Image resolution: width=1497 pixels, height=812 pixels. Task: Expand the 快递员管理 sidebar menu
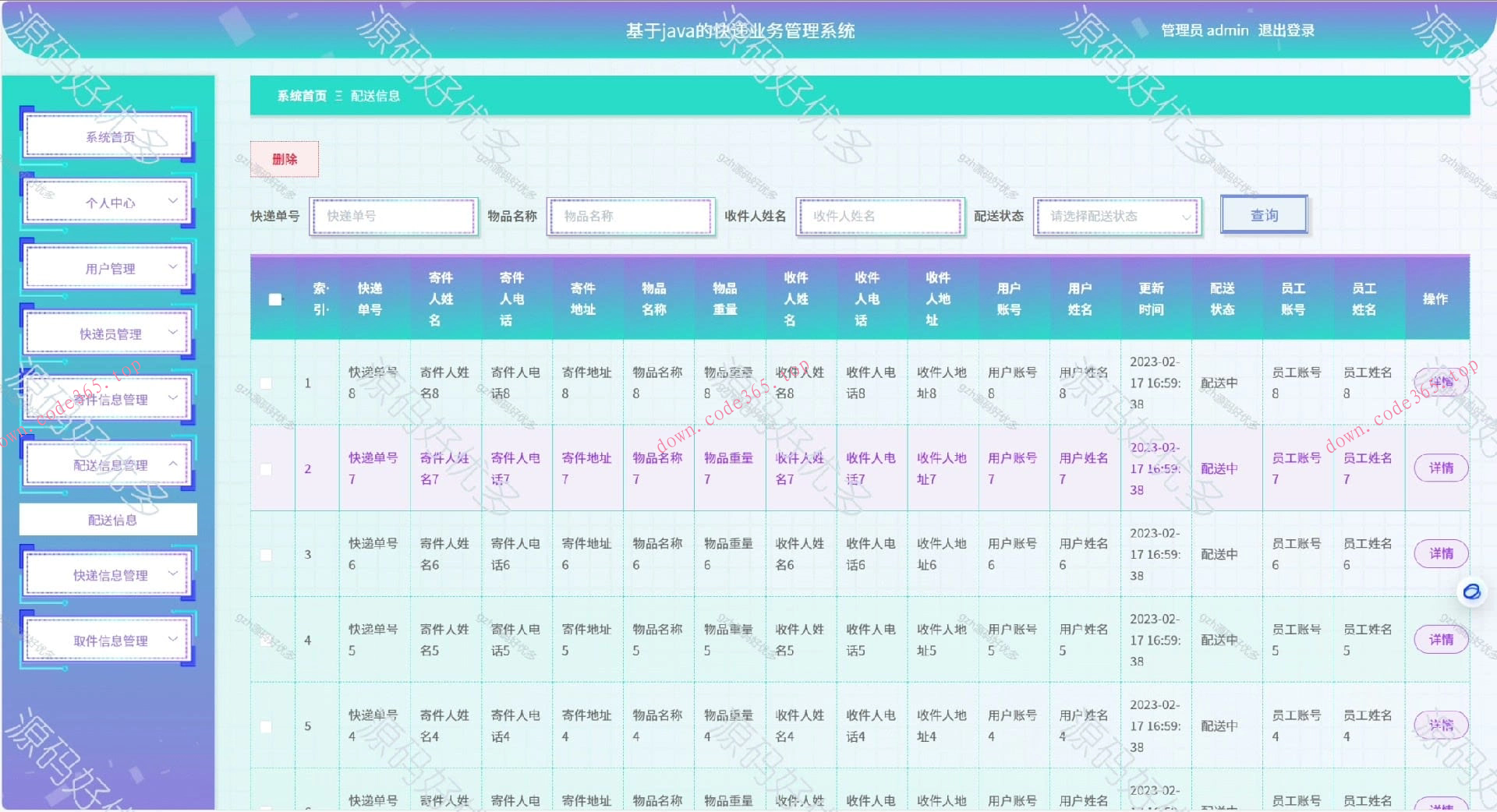(x=108, y=334)
